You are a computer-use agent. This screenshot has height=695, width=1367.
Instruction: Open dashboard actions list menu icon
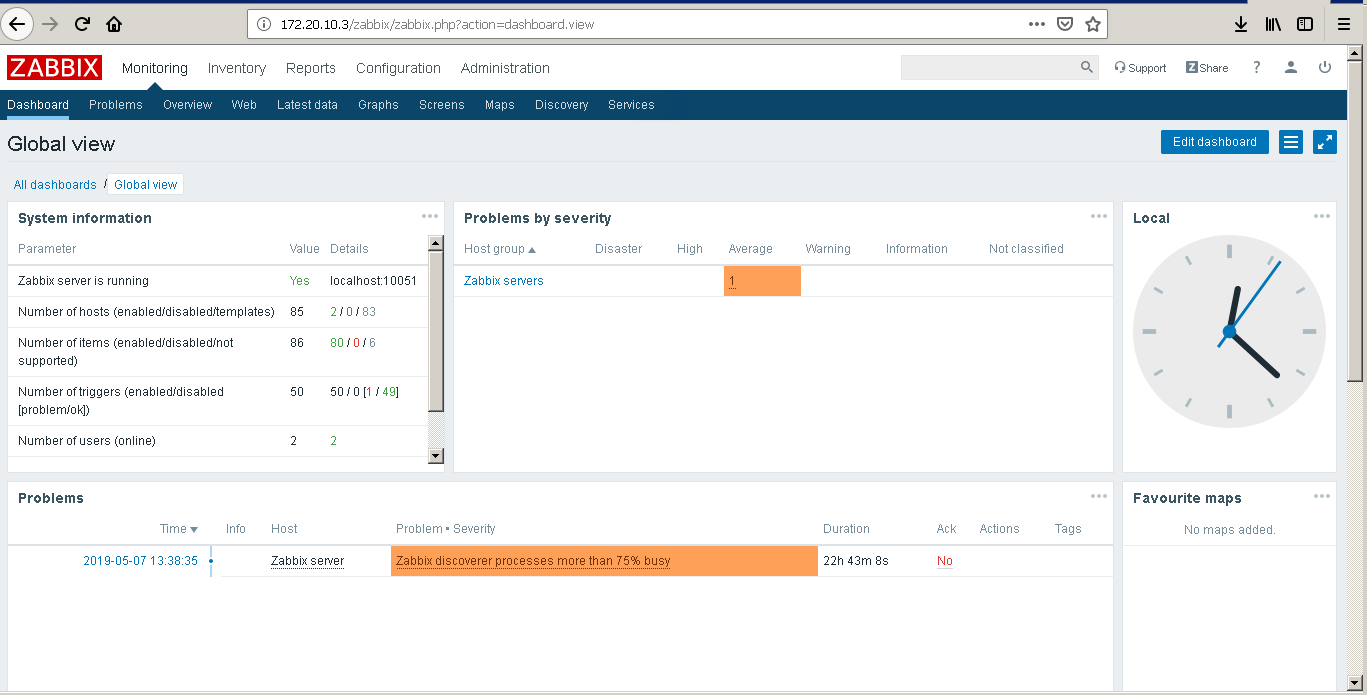click(1291, 142)
